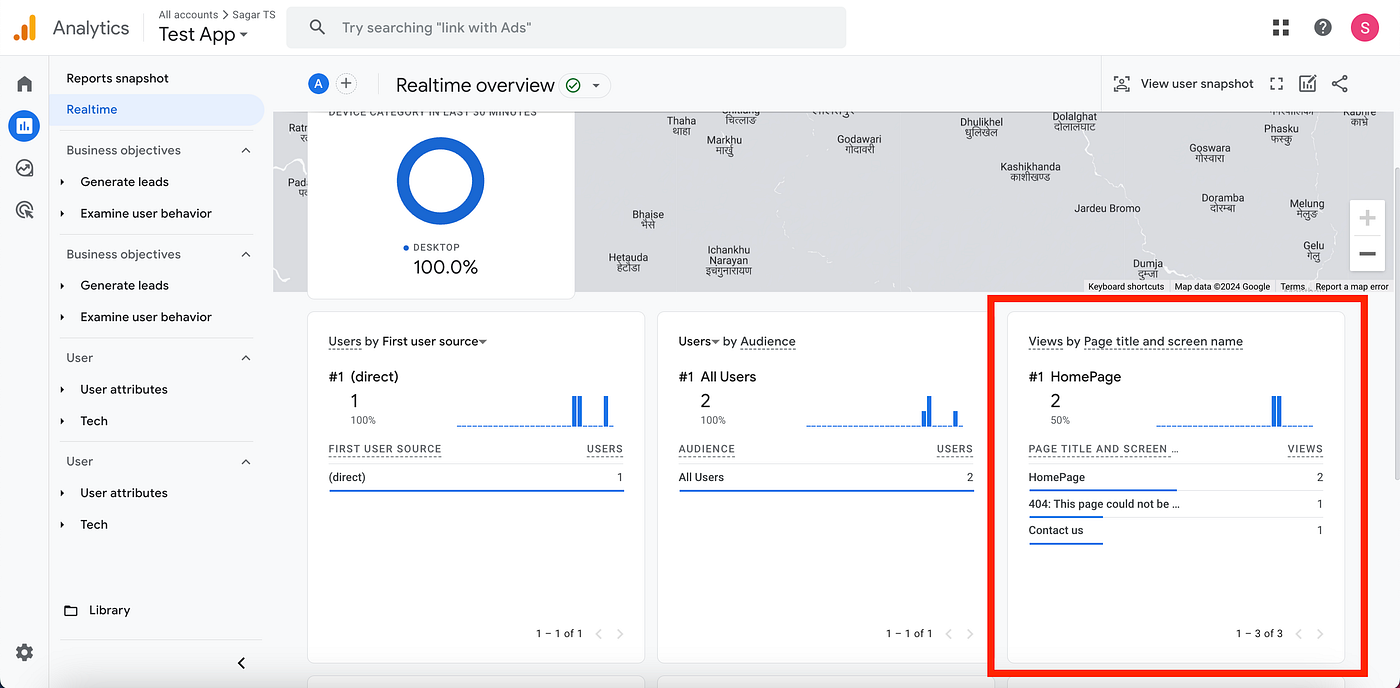Add a new comparison with plus button
Screen dimensions: 1400x688
(x=346, y=84)
